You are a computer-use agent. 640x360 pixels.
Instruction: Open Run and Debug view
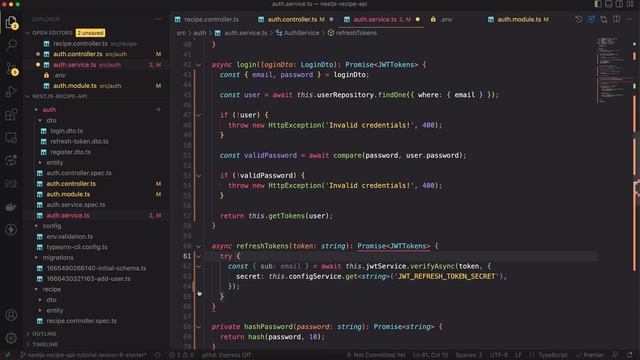pos(11,91)
